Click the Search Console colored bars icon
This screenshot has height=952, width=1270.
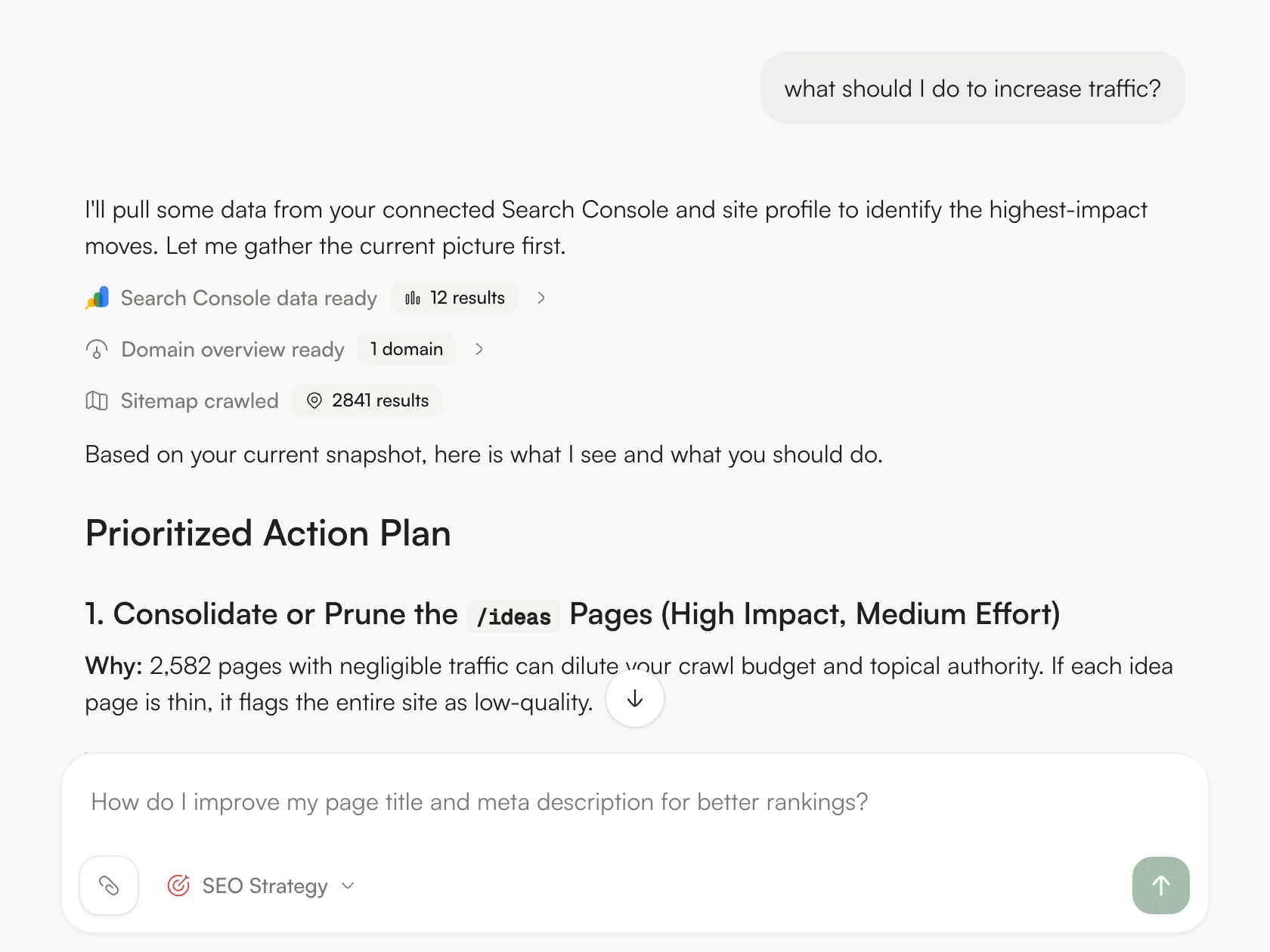pyautogui.click(x=97, y=298)
